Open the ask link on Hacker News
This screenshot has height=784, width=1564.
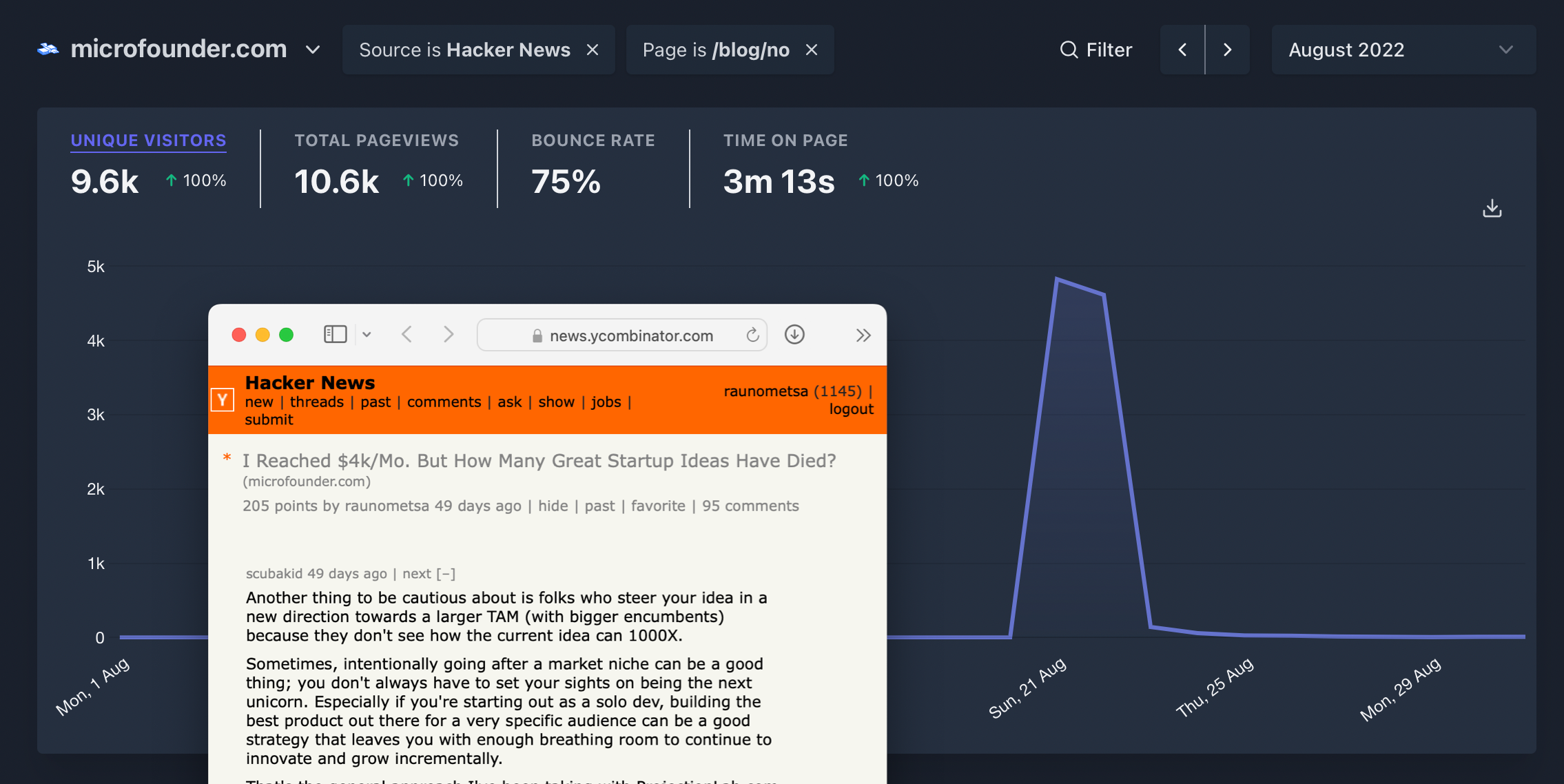(510, 402)
